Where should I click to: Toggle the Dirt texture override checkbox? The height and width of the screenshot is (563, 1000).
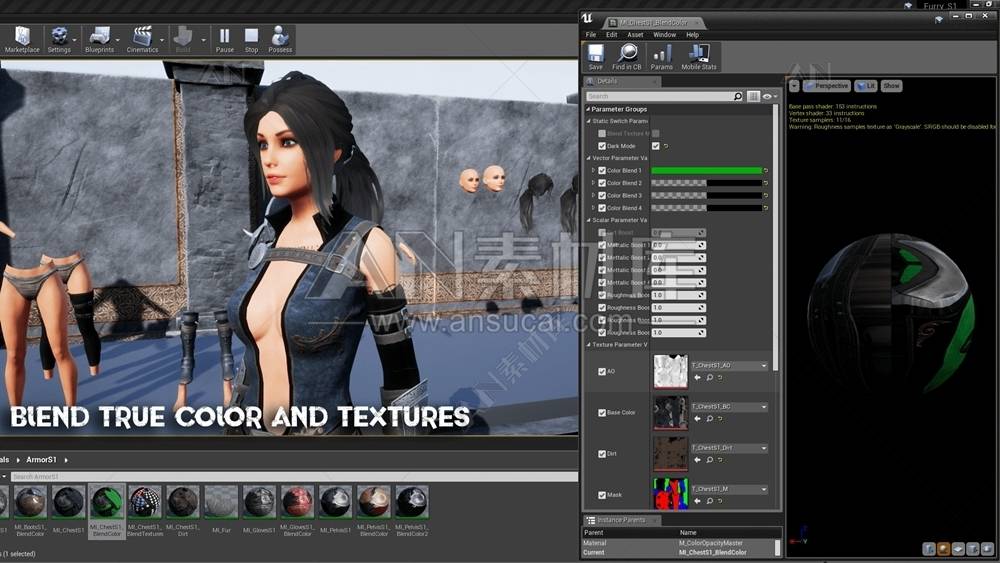point(602,454)
